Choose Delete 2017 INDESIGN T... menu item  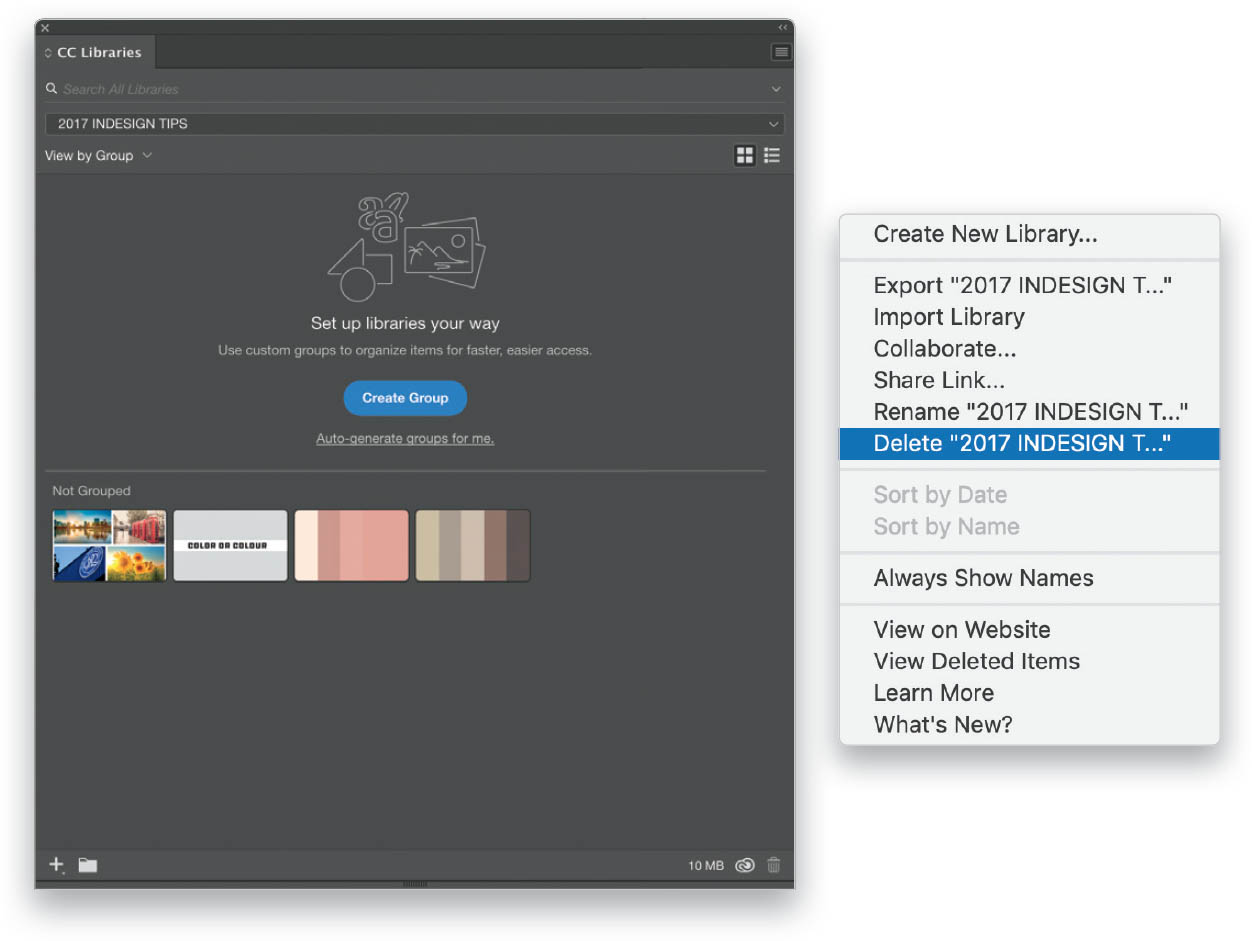[1029, 444]
